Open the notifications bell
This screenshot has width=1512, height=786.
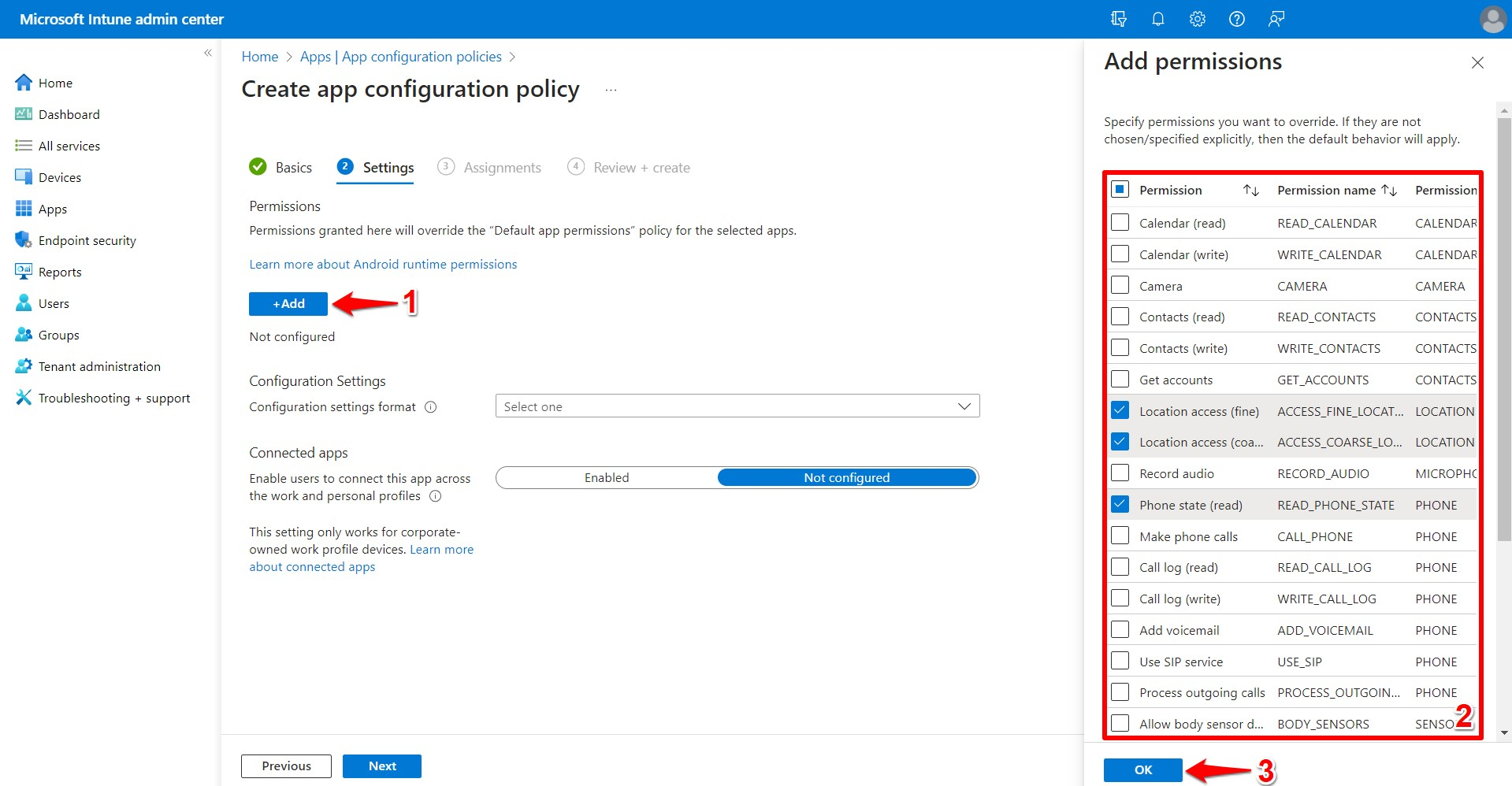pos(1157,18)
